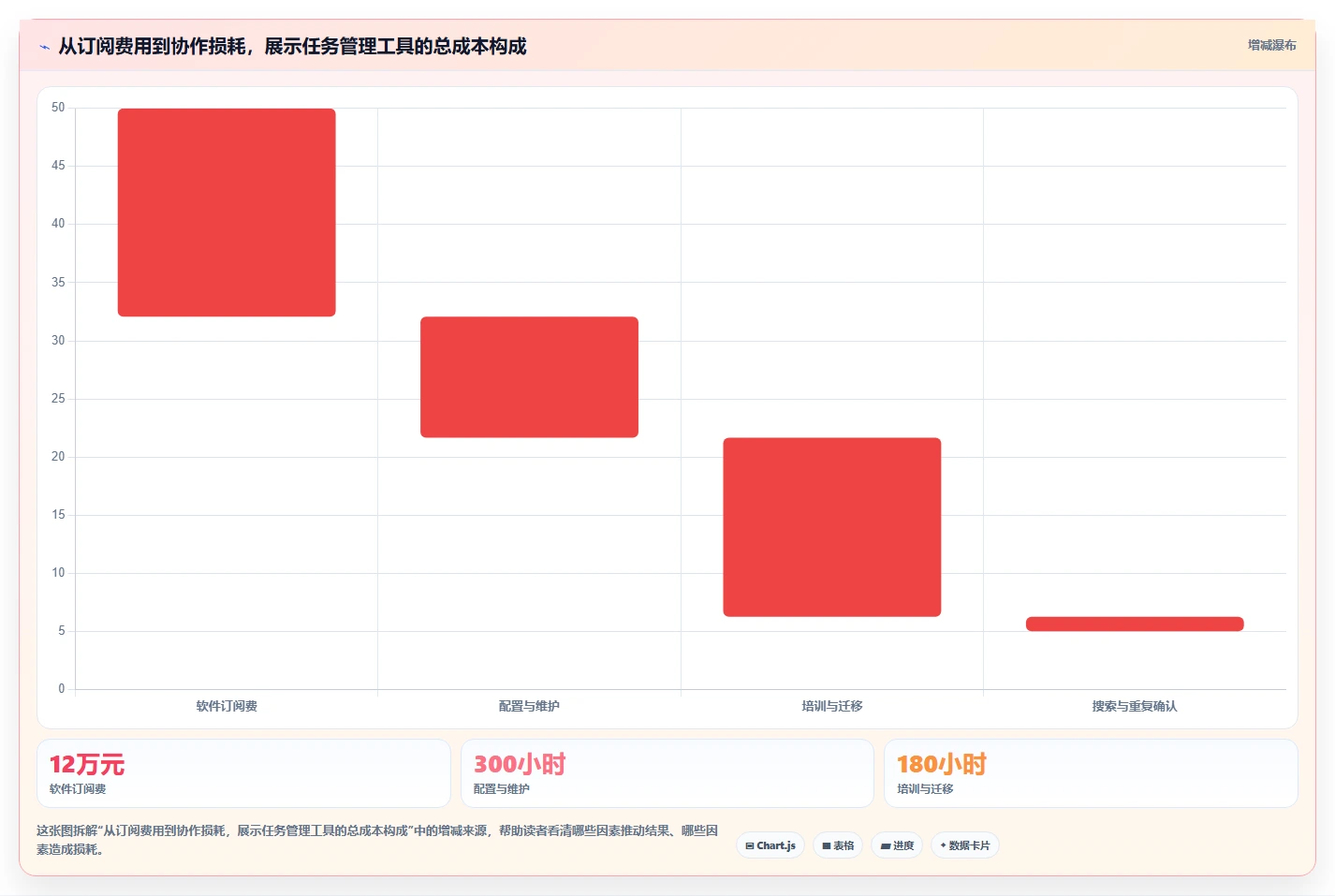Click the 配置与维护 red waterfall bar
Viewport: 1335px width, 896px height.
point(529,377)
